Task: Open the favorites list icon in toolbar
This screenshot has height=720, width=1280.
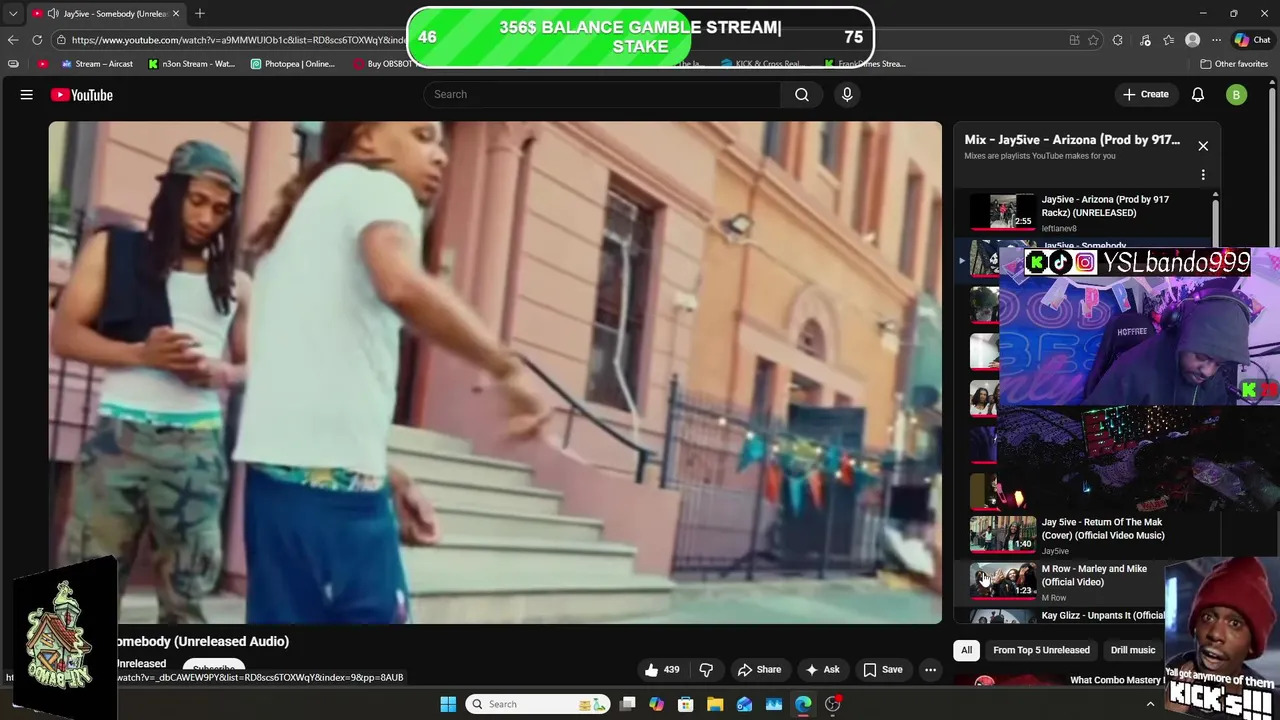Action: pos(1168,40)
